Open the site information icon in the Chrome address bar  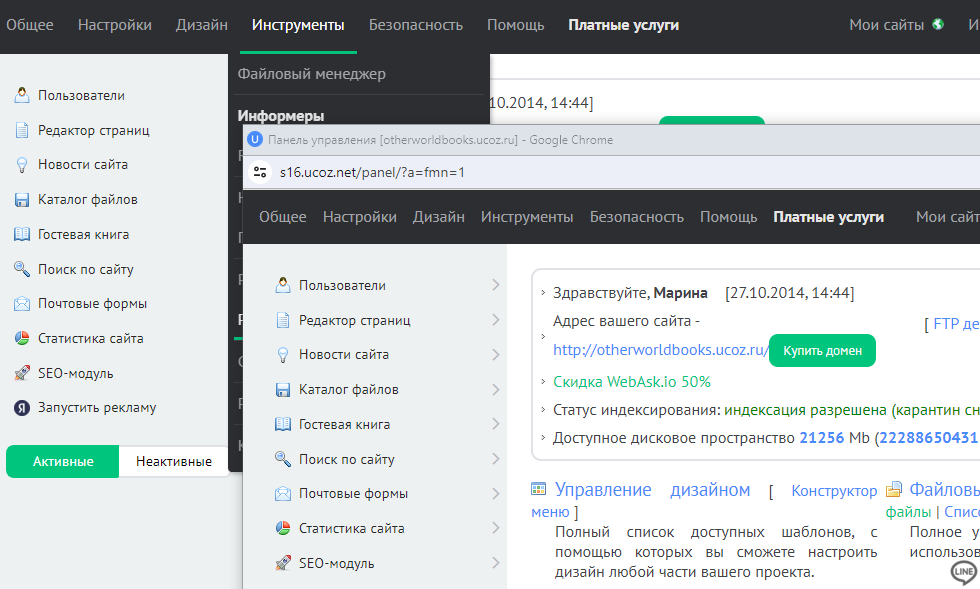[x=259, y=172]
